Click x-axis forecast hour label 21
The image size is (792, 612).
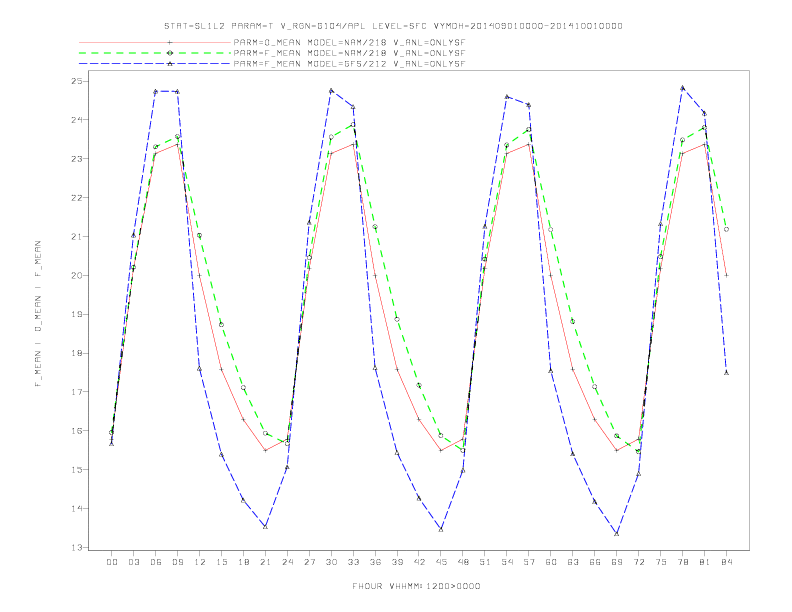tap(265, 562)
